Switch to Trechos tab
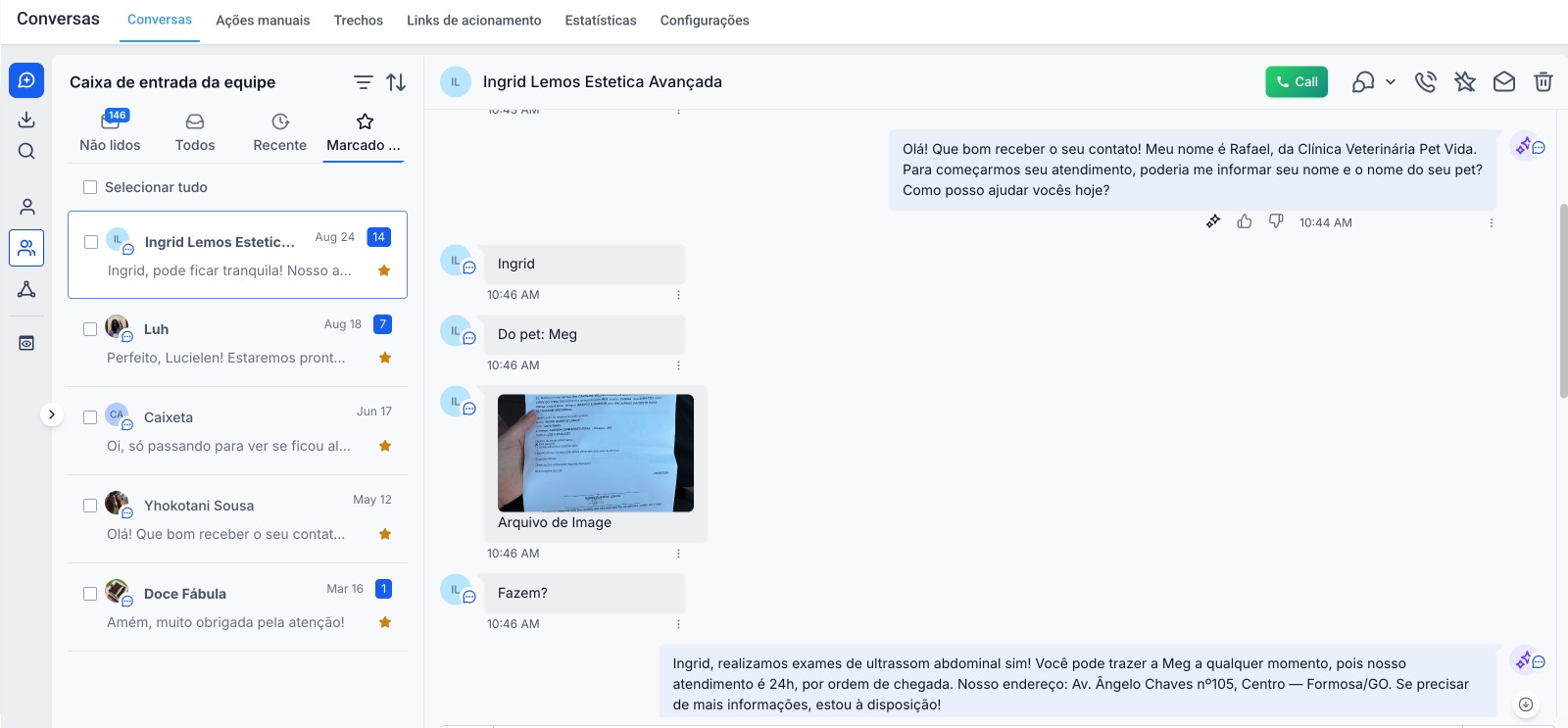The width and height of the screenshot is (1568, 728). click(x=359, y=21)
